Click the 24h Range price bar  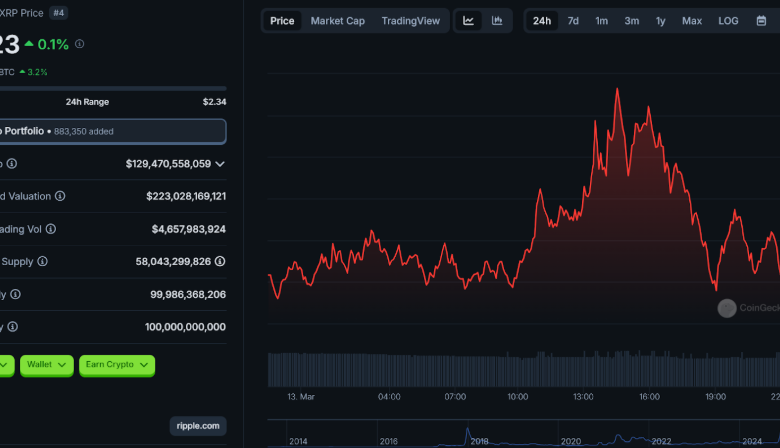click(x=110, y=88)
